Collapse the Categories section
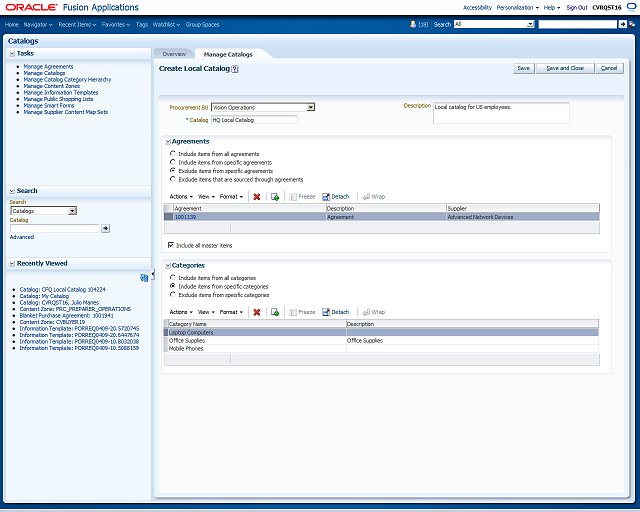 click(x=168, y=266)
